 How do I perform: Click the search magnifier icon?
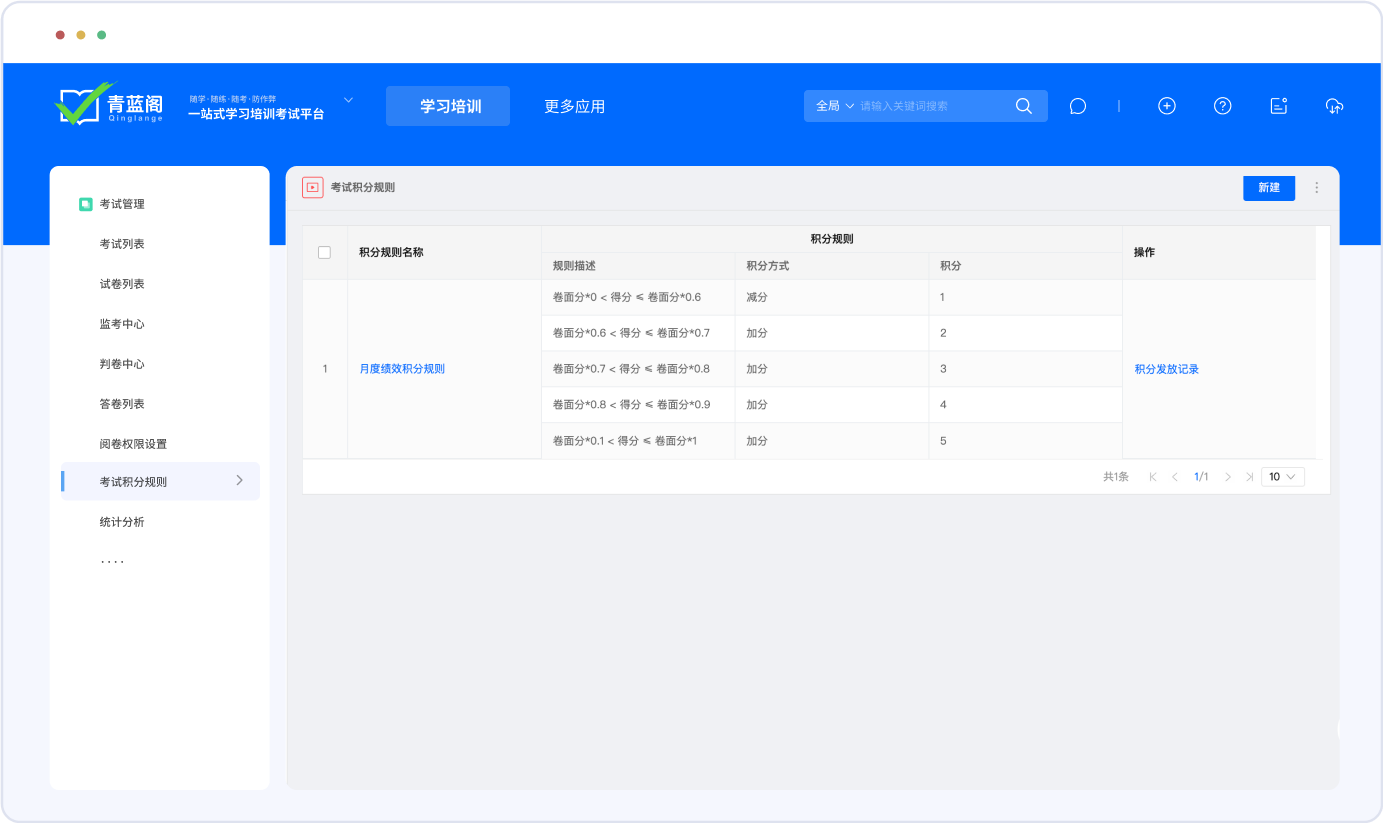tap(1023, 106)
